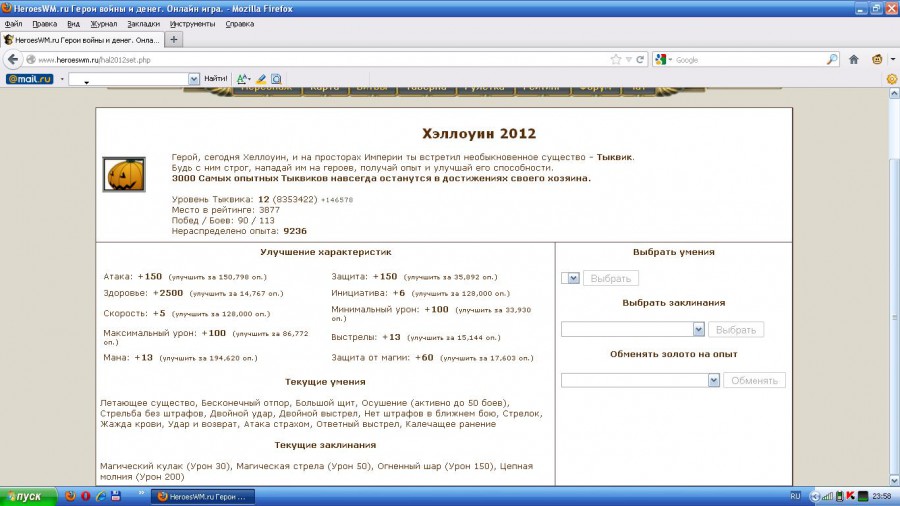
Task: Click the Найти! search button
Action: pos(216,79)
